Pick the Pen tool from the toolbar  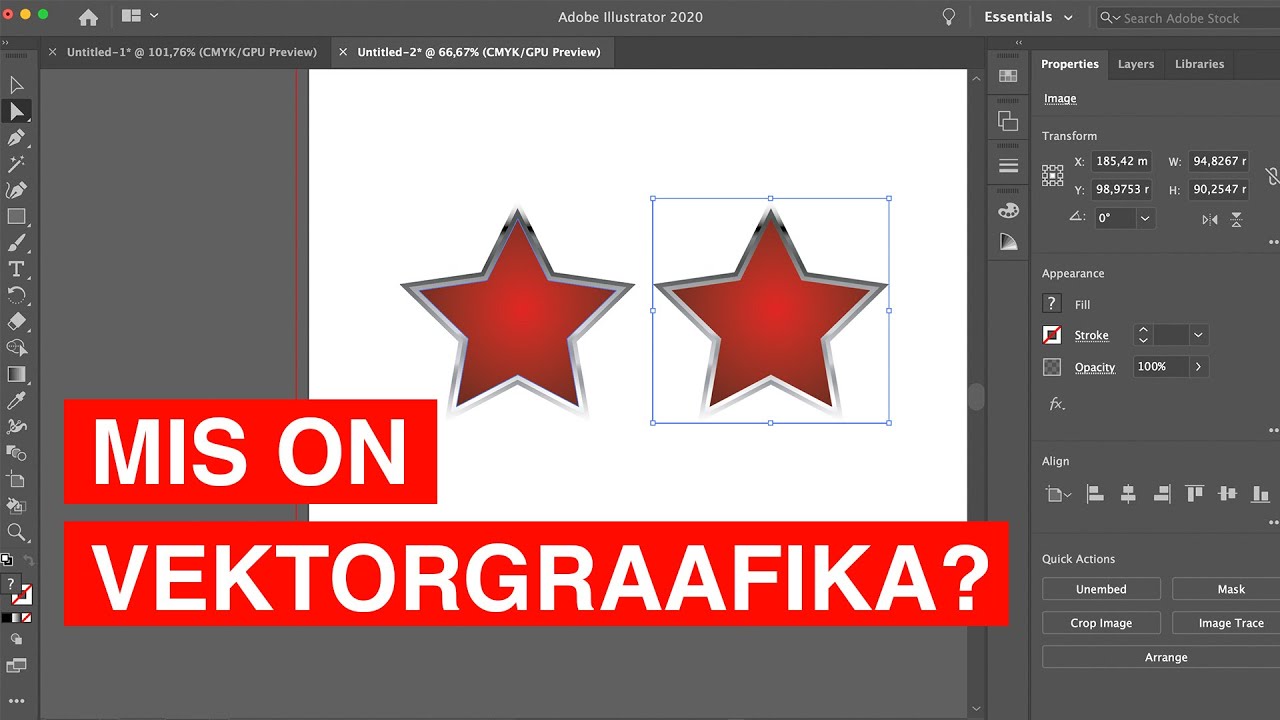[x=16, y=137]
